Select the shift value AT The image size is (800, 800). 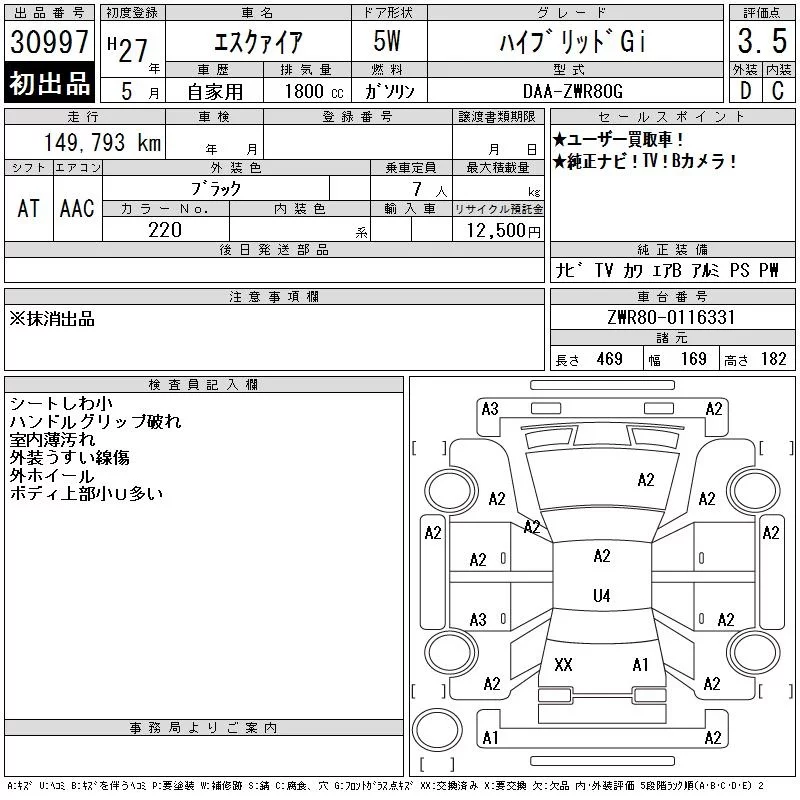click(x=28, y=208)
